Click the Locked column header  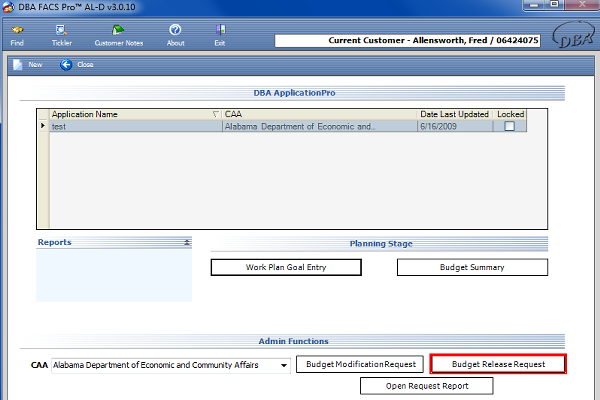(x=510, y=114)
